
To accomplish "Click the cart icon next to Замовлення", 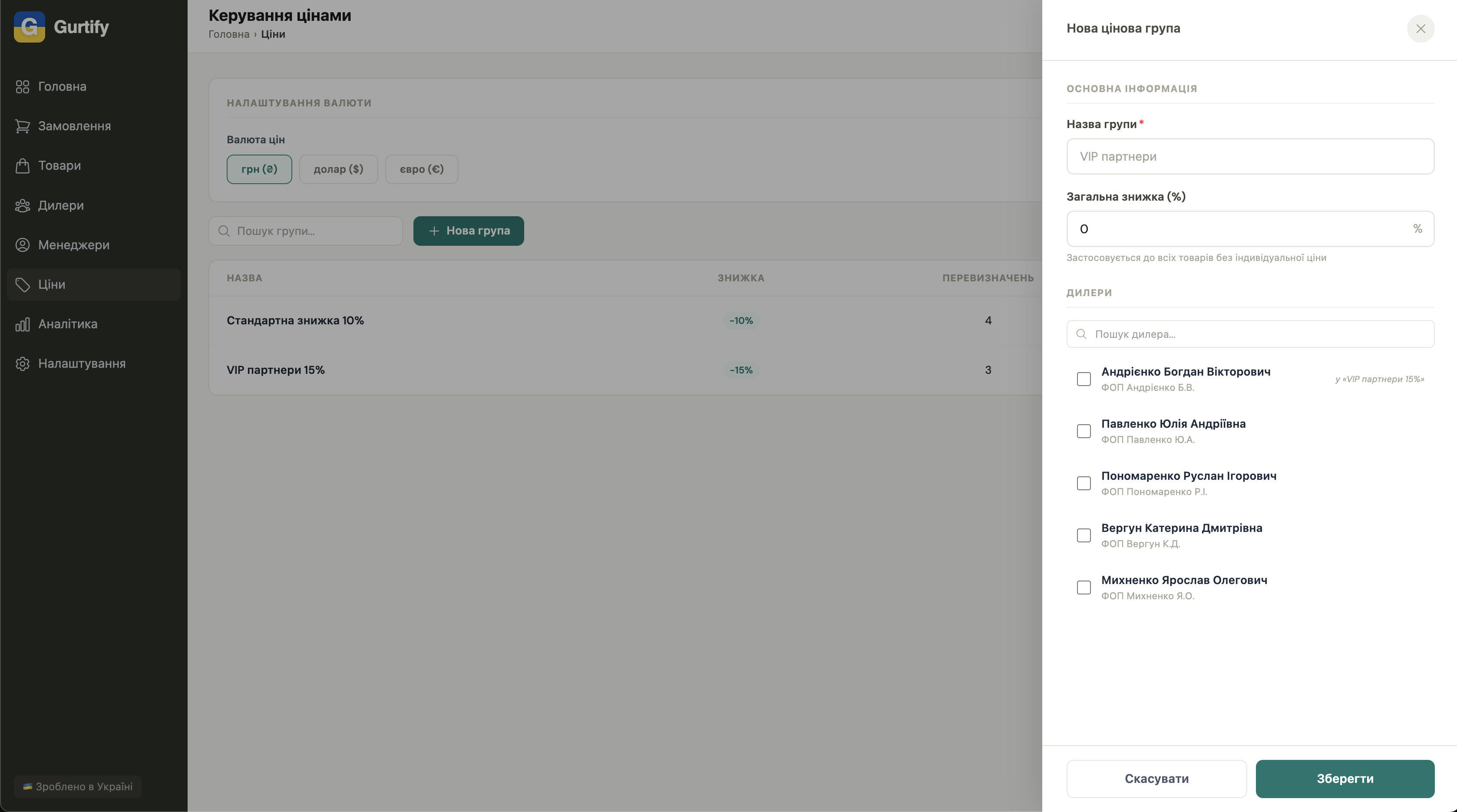I will (x=23, y=126).
